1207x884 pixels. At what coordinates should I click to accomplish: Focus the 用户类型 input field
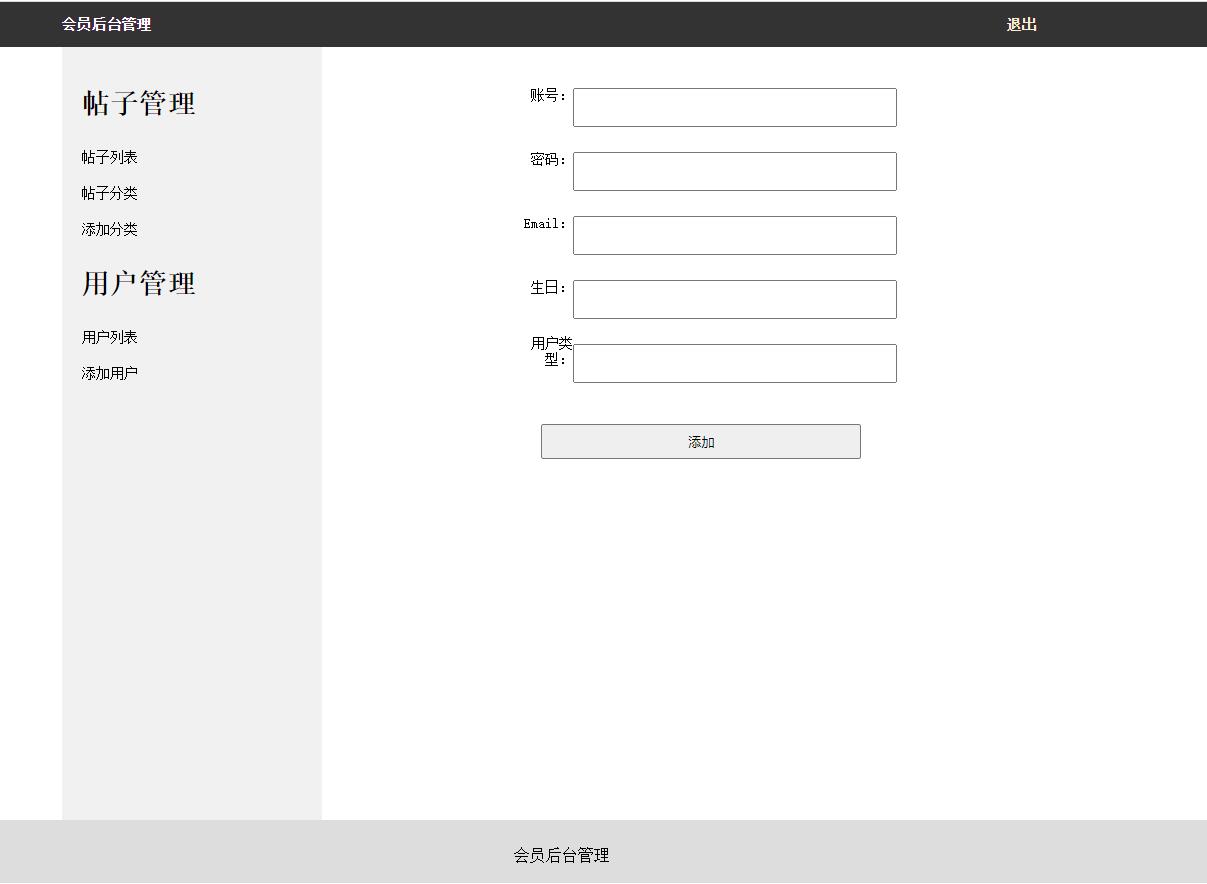click(x=734, y=364)
